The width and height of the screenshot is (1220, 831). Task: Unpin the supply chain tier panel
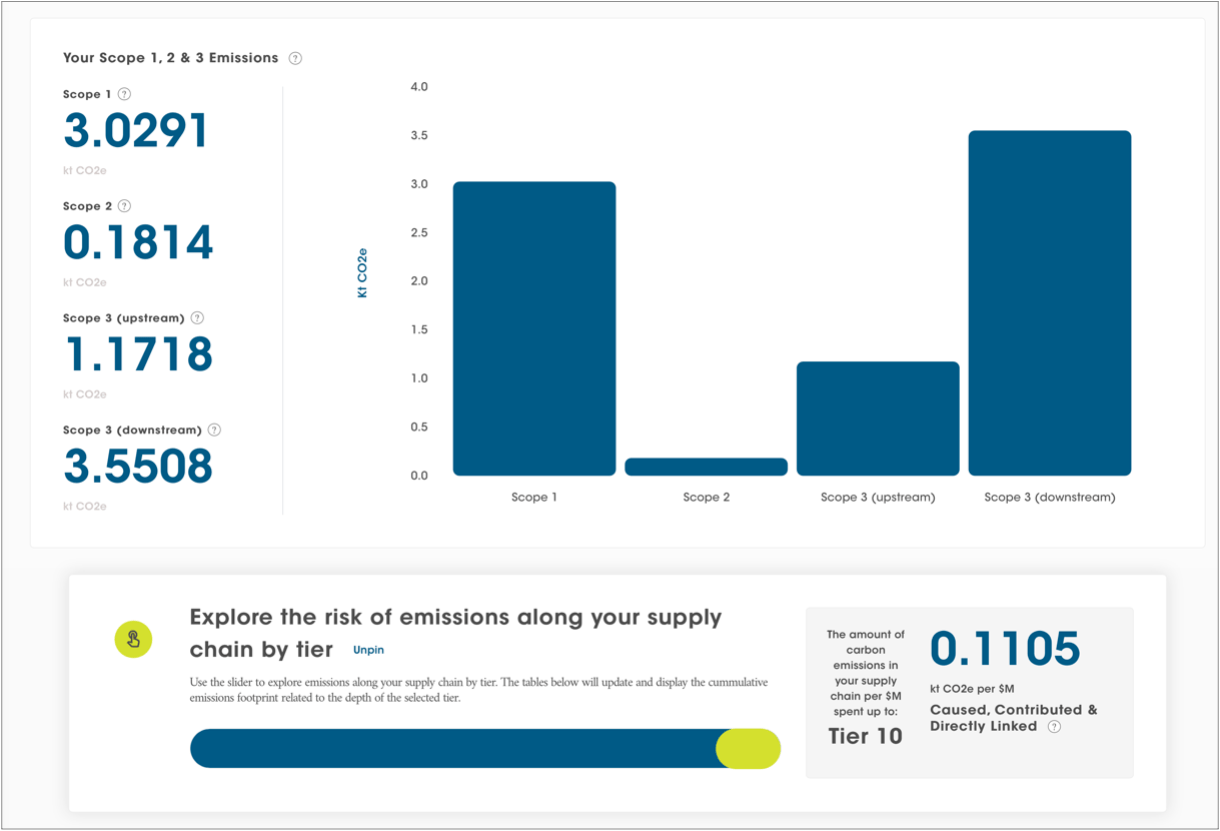pyautogui.click(x=368, y=650)
